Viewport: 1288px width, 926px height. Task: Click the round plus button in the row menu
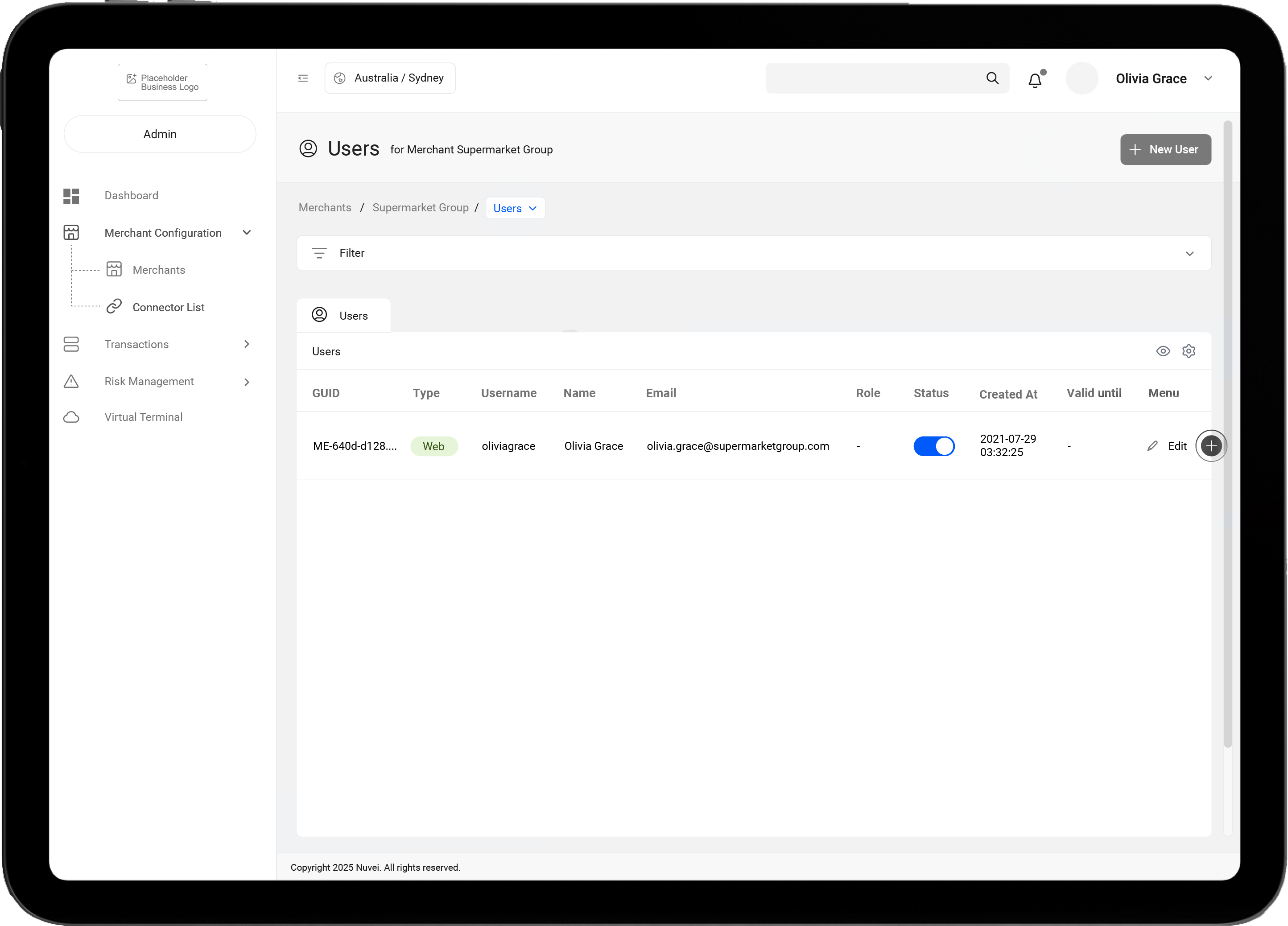click(1211, 446)
